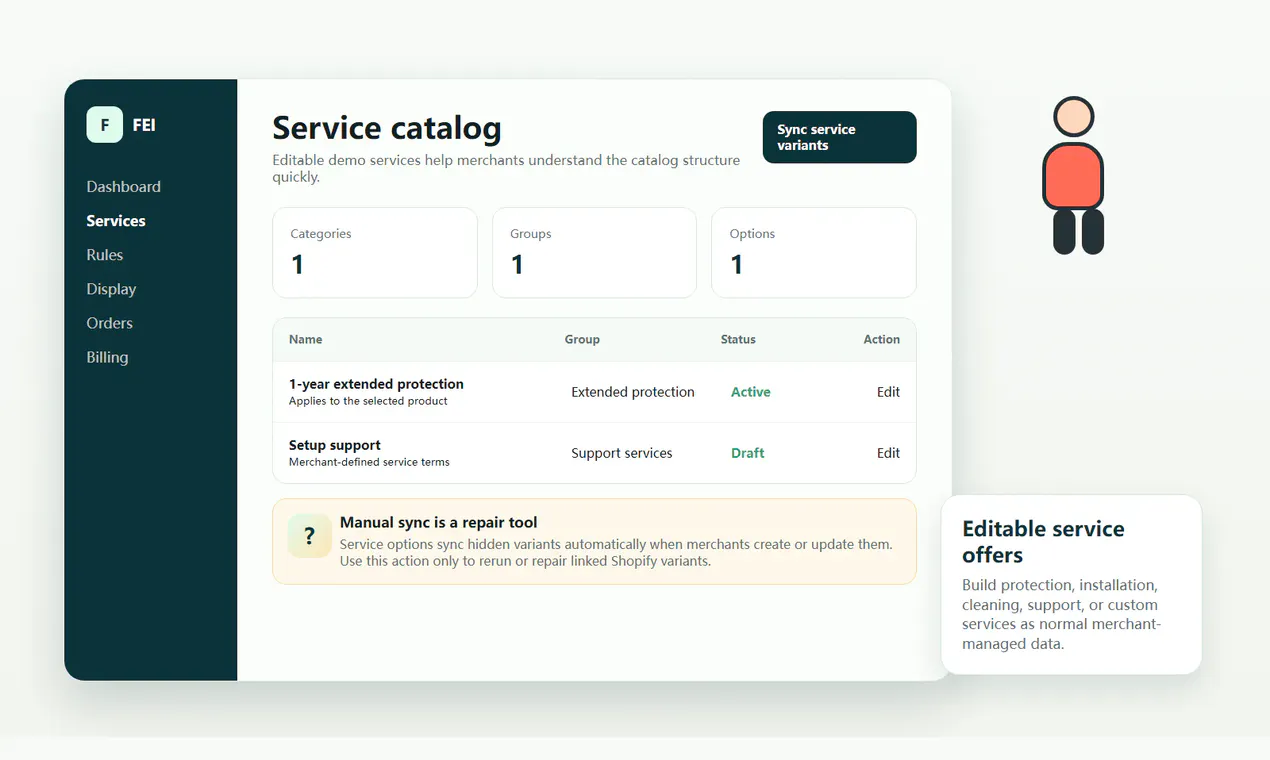Click 'Merchant-defined service terms' subtitle
This screenshot has height=760, width=1270.
369,462
